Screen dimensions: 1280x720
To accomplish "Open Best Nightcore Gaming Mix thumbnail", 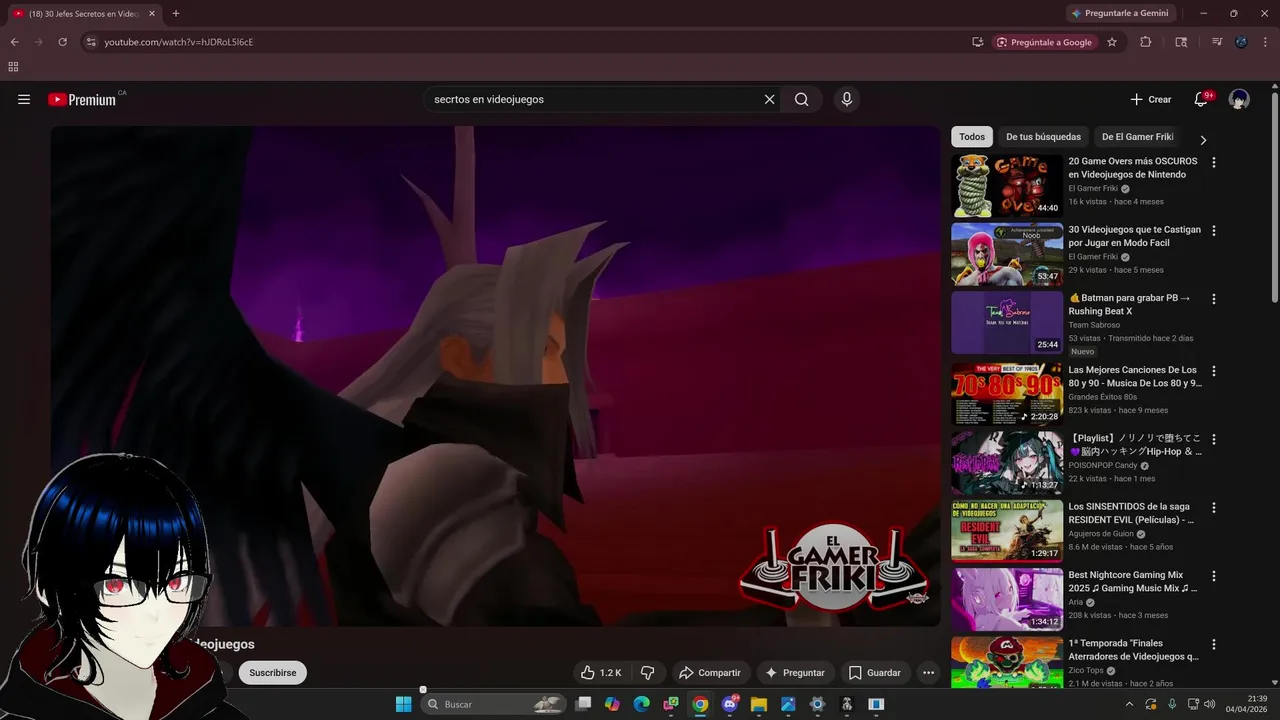I will (1006, 600).
